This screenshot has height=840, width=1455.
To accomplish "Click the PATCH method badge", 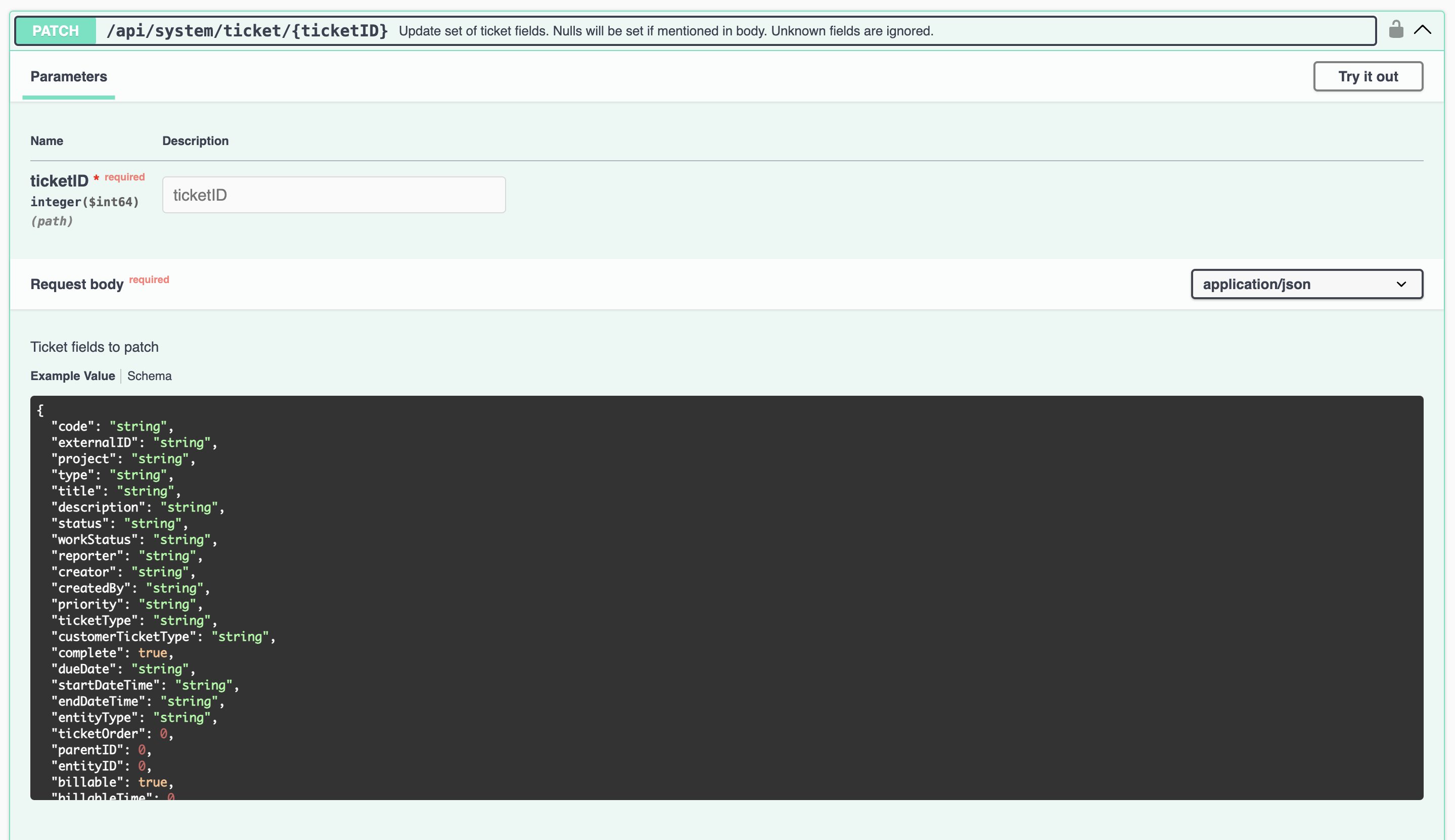I will [x=56, y=31].
